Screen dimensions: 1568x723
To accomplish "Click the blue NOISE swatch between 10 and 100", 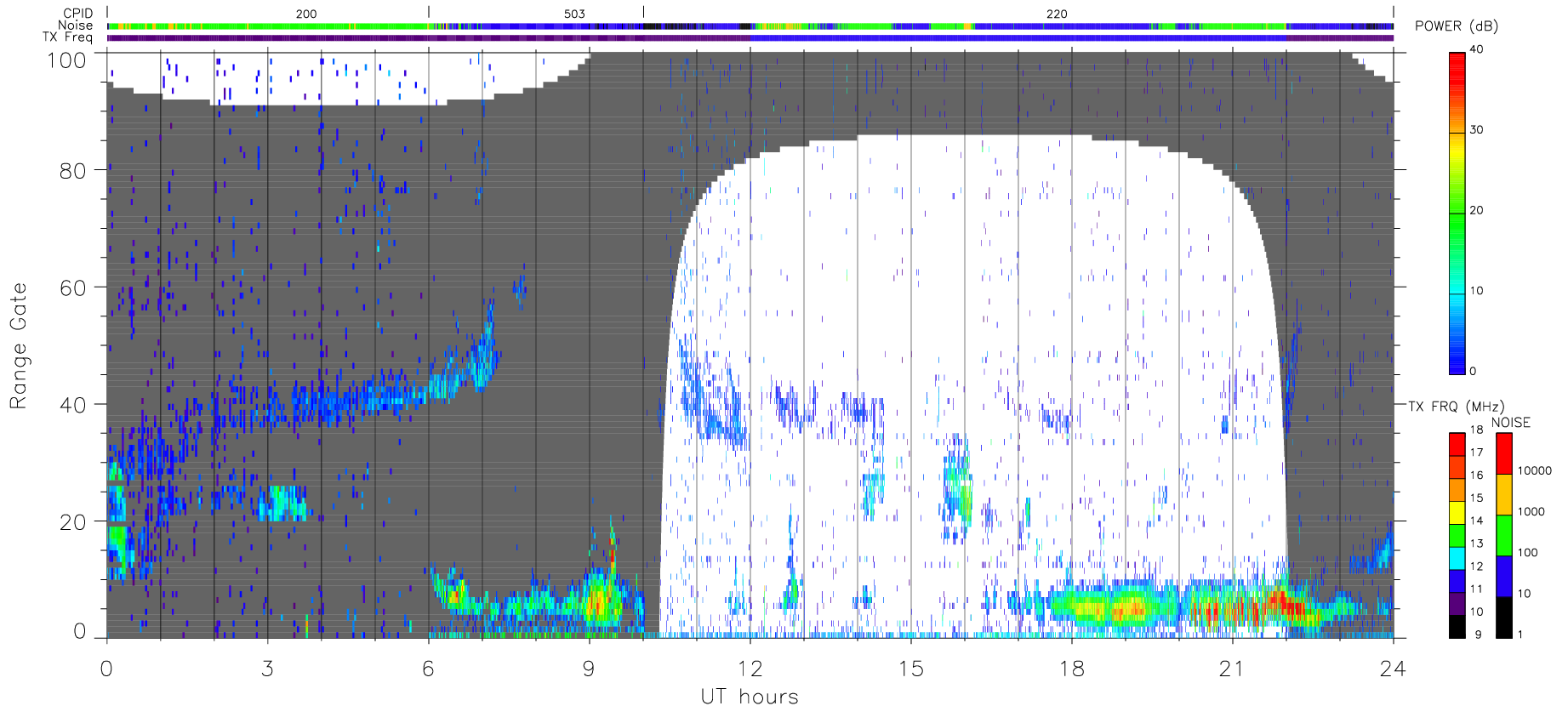I will click(x=1504, y=576).
